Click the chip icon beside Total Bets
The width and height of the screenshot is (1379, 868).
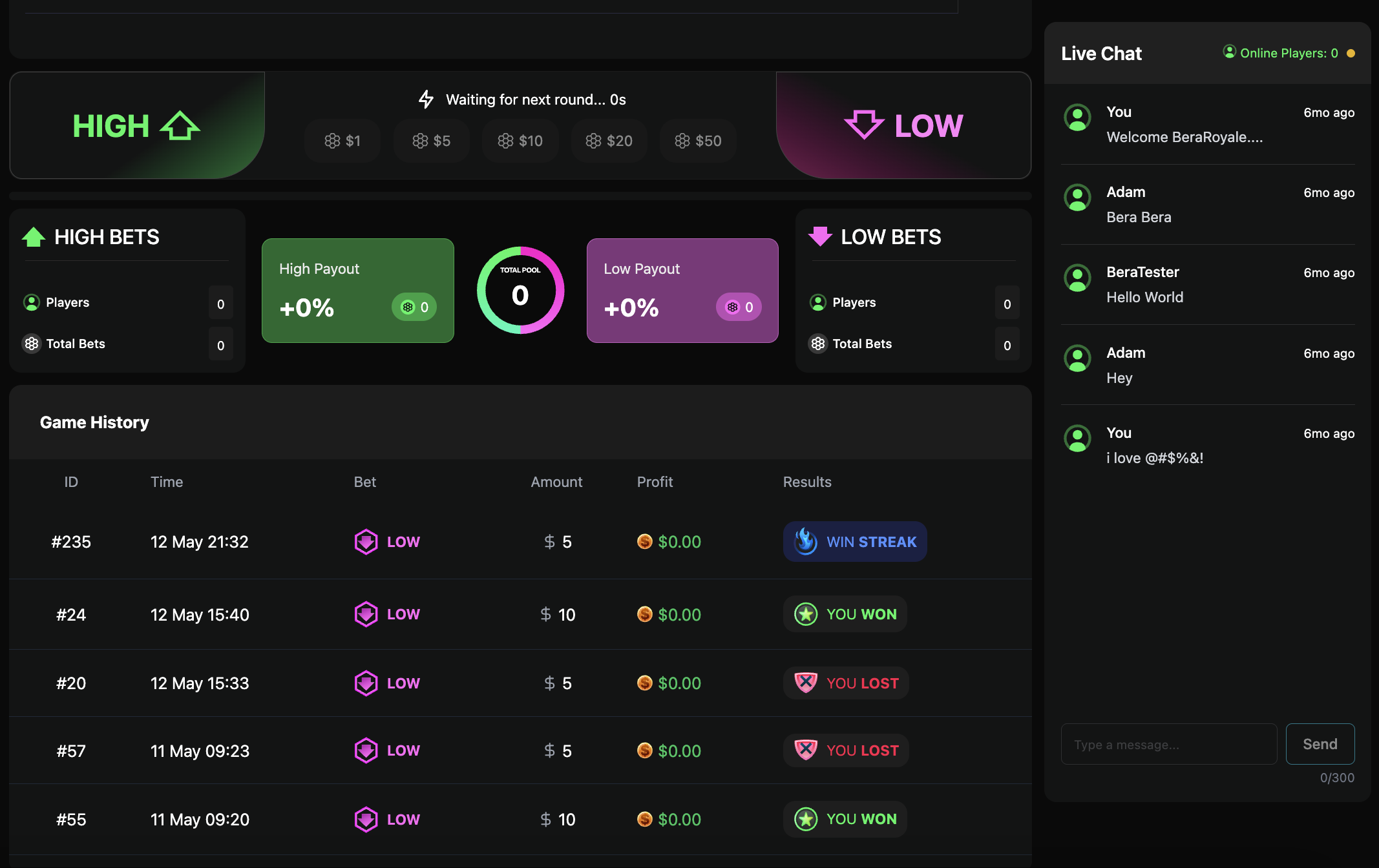(x=31, y=344)
